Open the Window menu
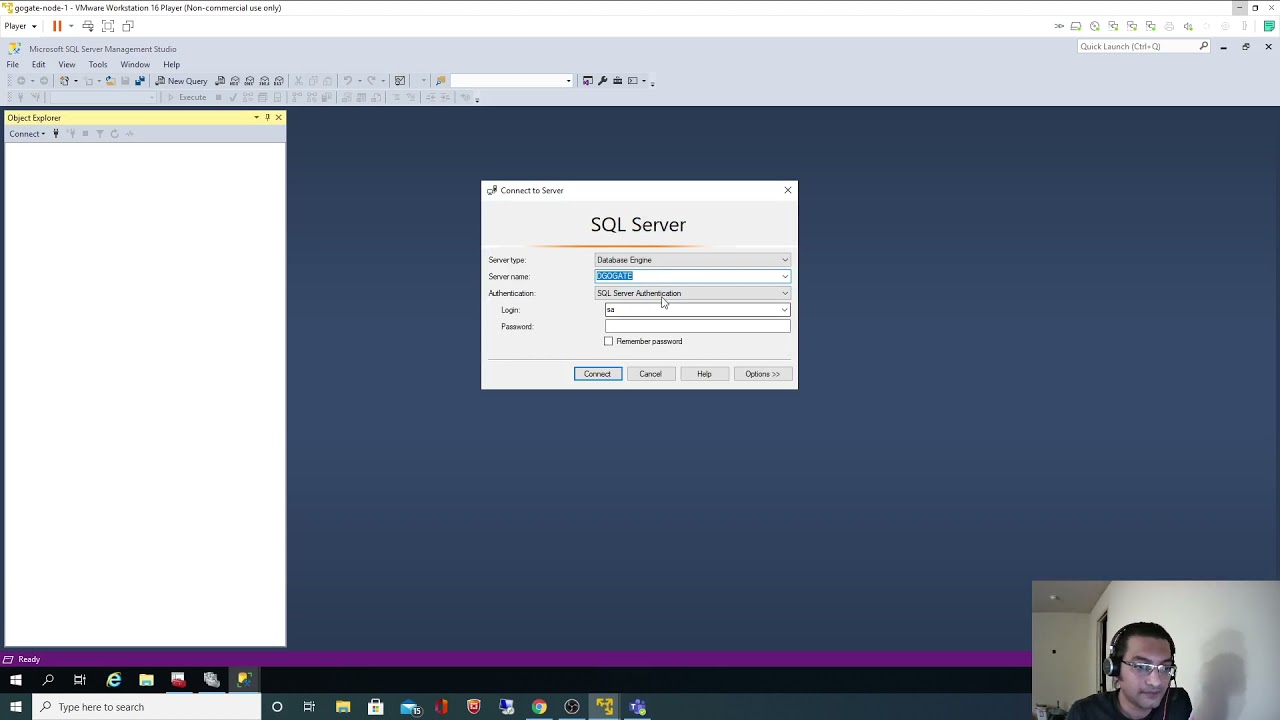Image resolution: width=1280 pixels, height=720 pixels. [x=135, y=65]
